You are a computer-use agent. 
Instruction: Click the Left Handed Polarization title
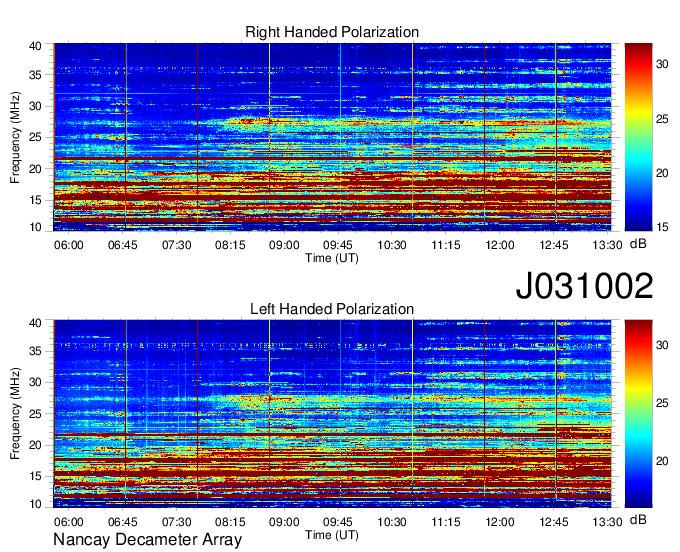pos(332,309)
